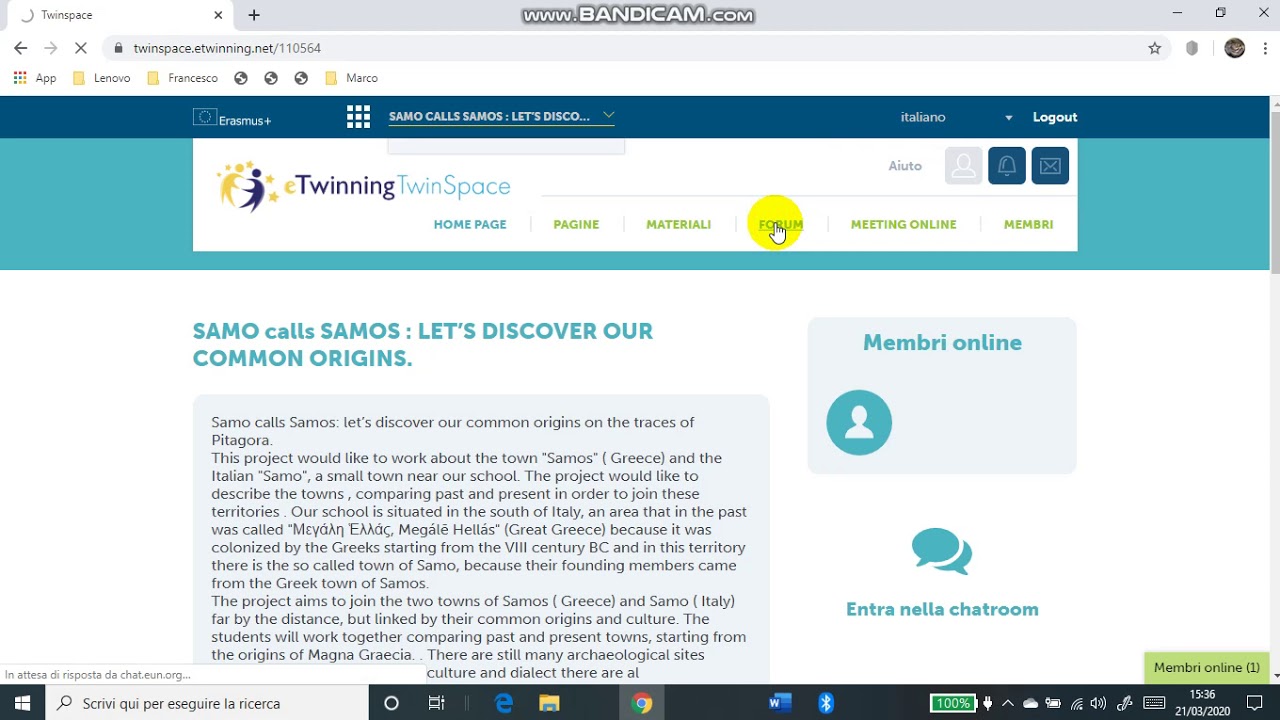Open the PAGINE tab
The image size is (1280, 720).
576,224
